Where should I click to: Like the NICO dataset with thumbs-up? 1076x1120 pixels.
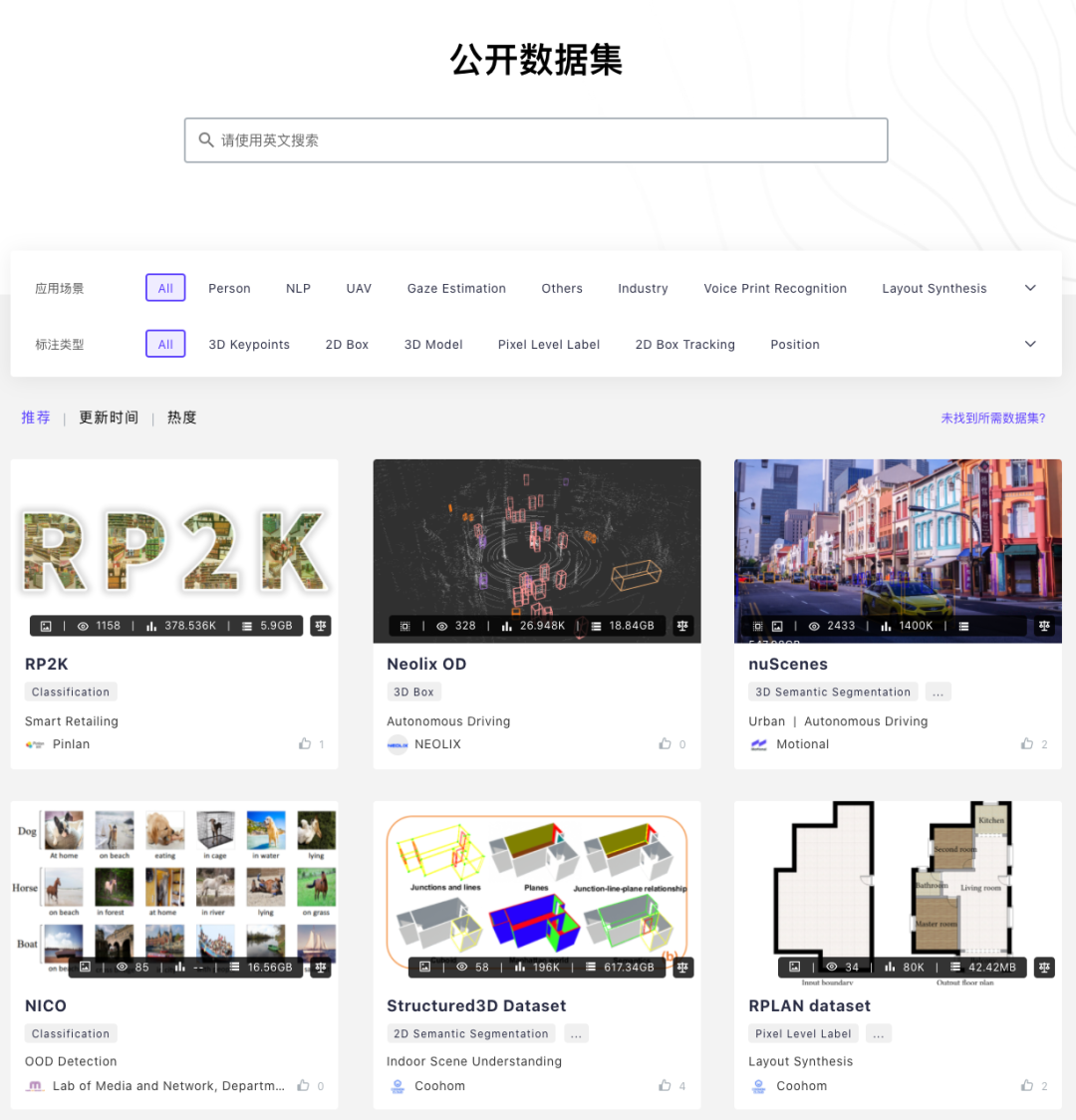point(304,1085)
